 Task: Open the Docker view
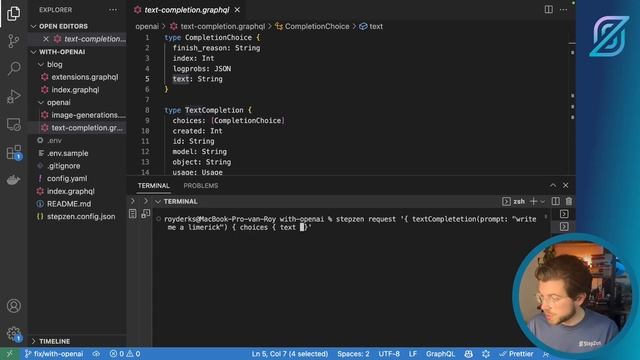[13, 180]
